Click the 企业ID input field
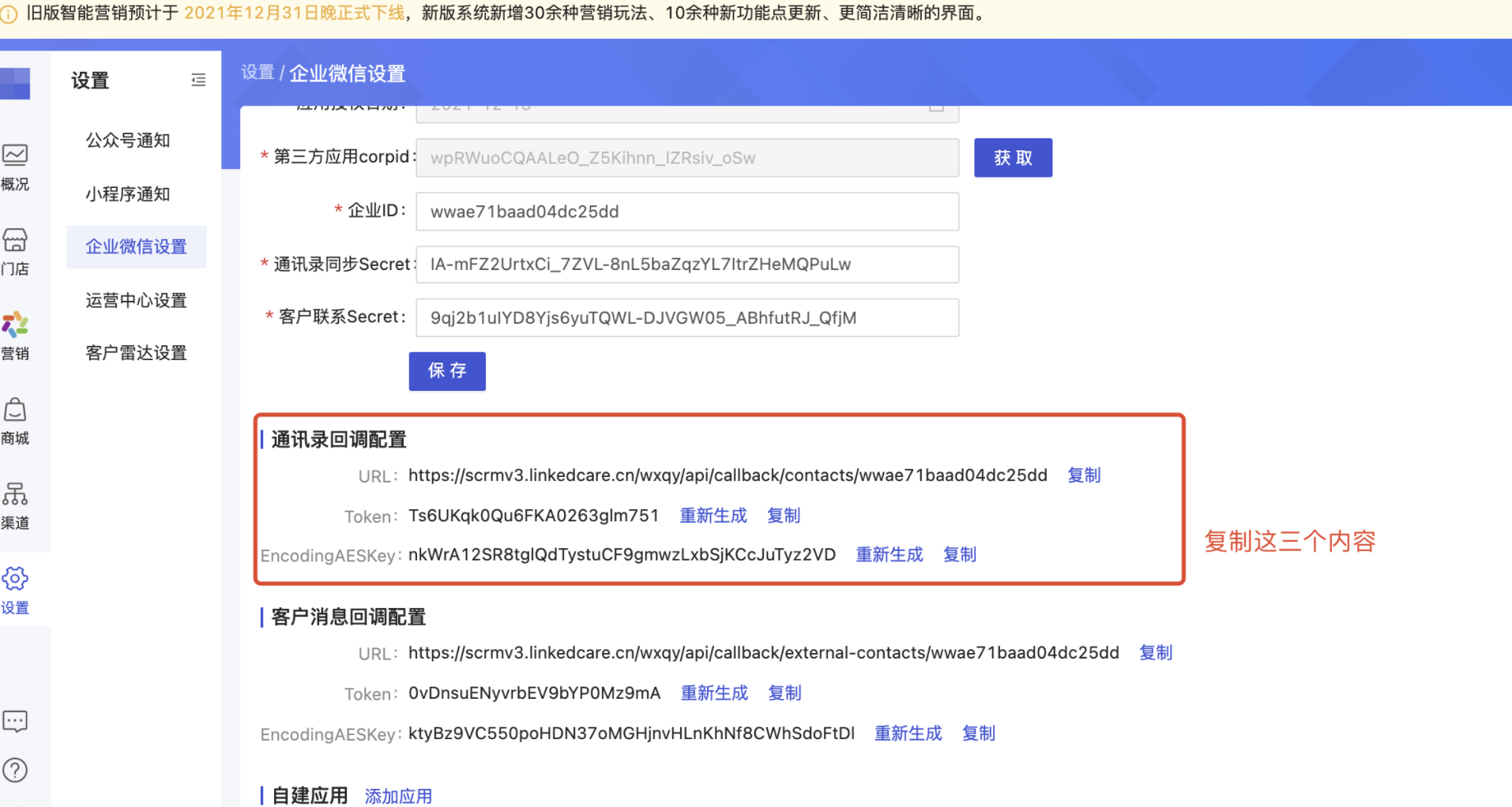 click(x=687, y=212)
